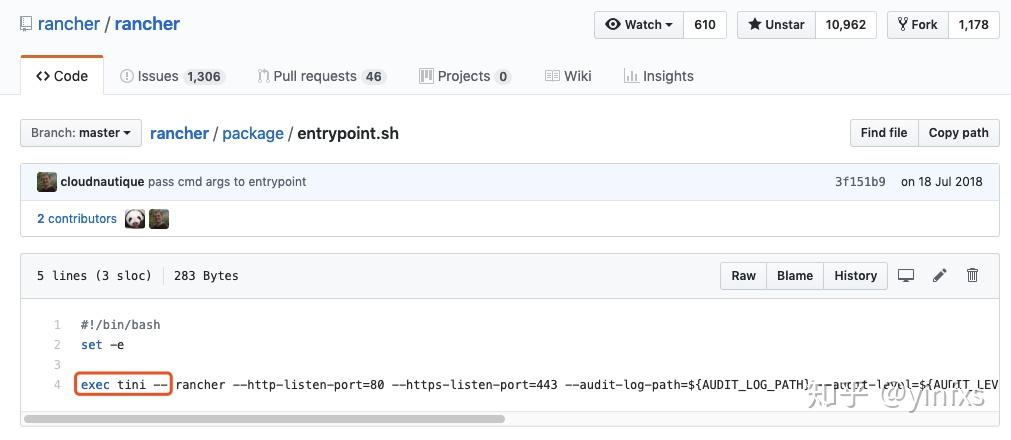Click the second contributor avatar
This screenshot has height=440, width=1011.
tap(159, 219)
